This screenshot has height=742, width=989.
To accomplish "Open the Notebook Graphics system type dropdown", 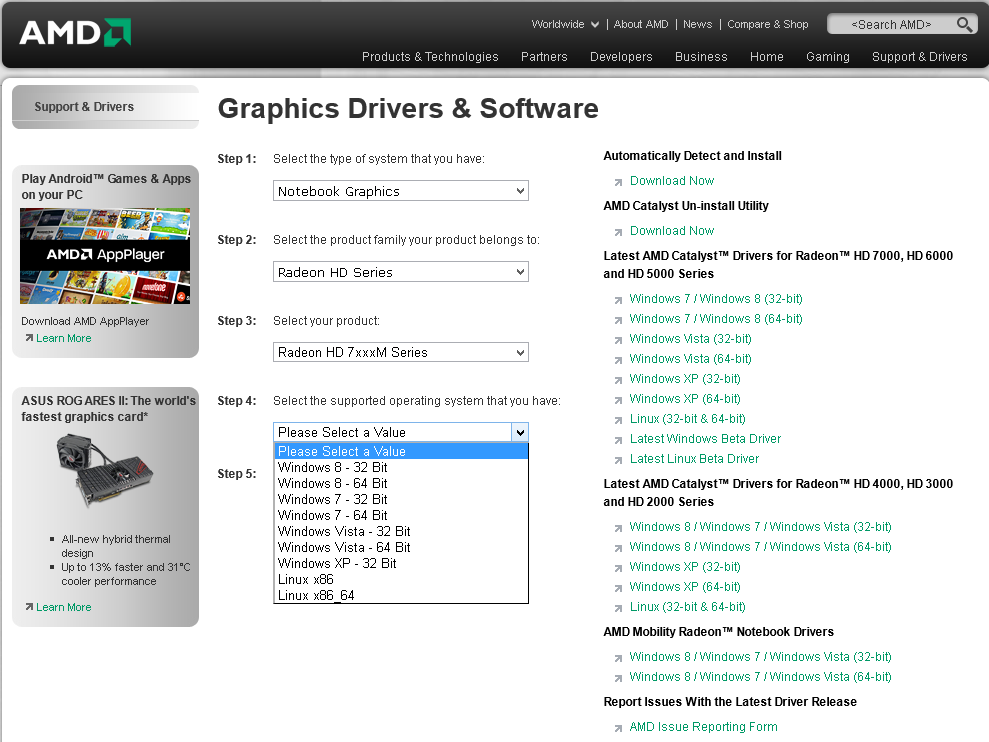I will (401, 191).
